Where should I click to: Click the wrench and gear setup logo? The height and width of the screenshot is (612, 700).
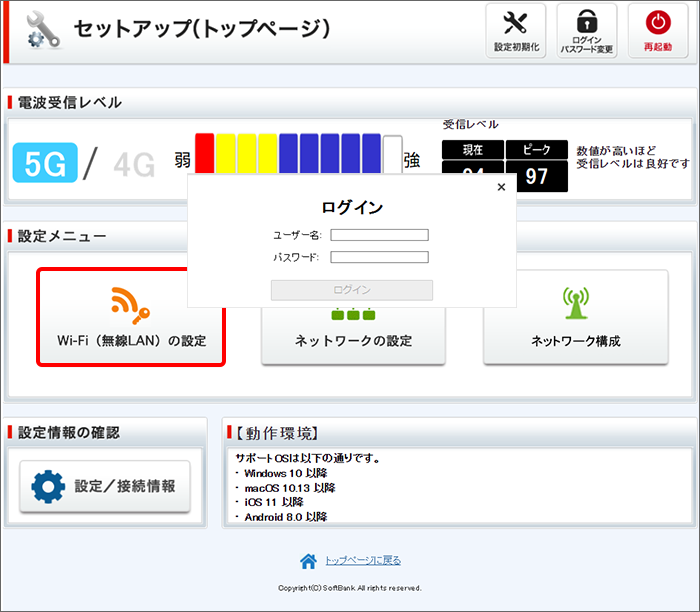tap(43, 30)
